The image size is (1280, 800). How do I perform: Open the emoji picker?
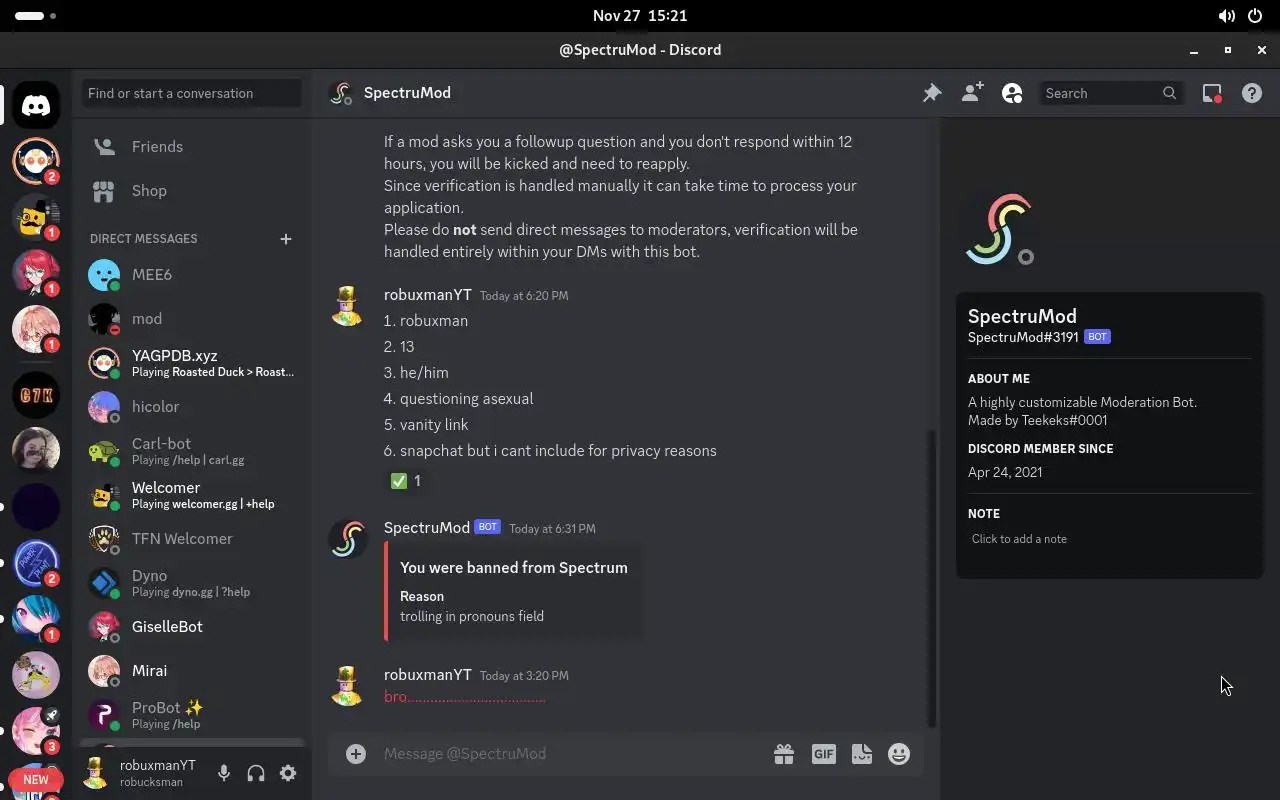900,754
